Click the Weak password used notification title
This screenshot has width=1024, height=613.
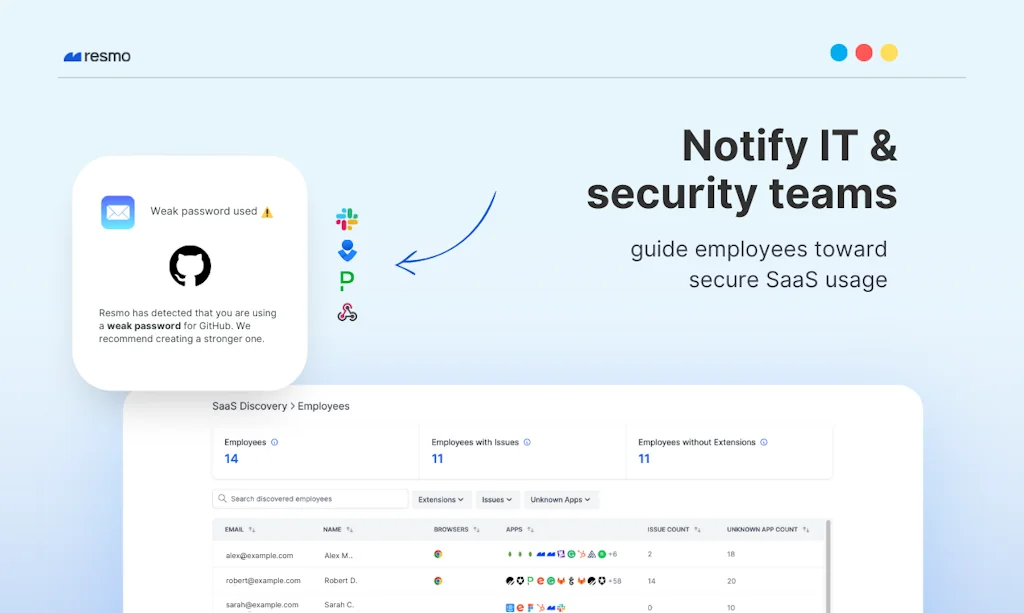204,211
